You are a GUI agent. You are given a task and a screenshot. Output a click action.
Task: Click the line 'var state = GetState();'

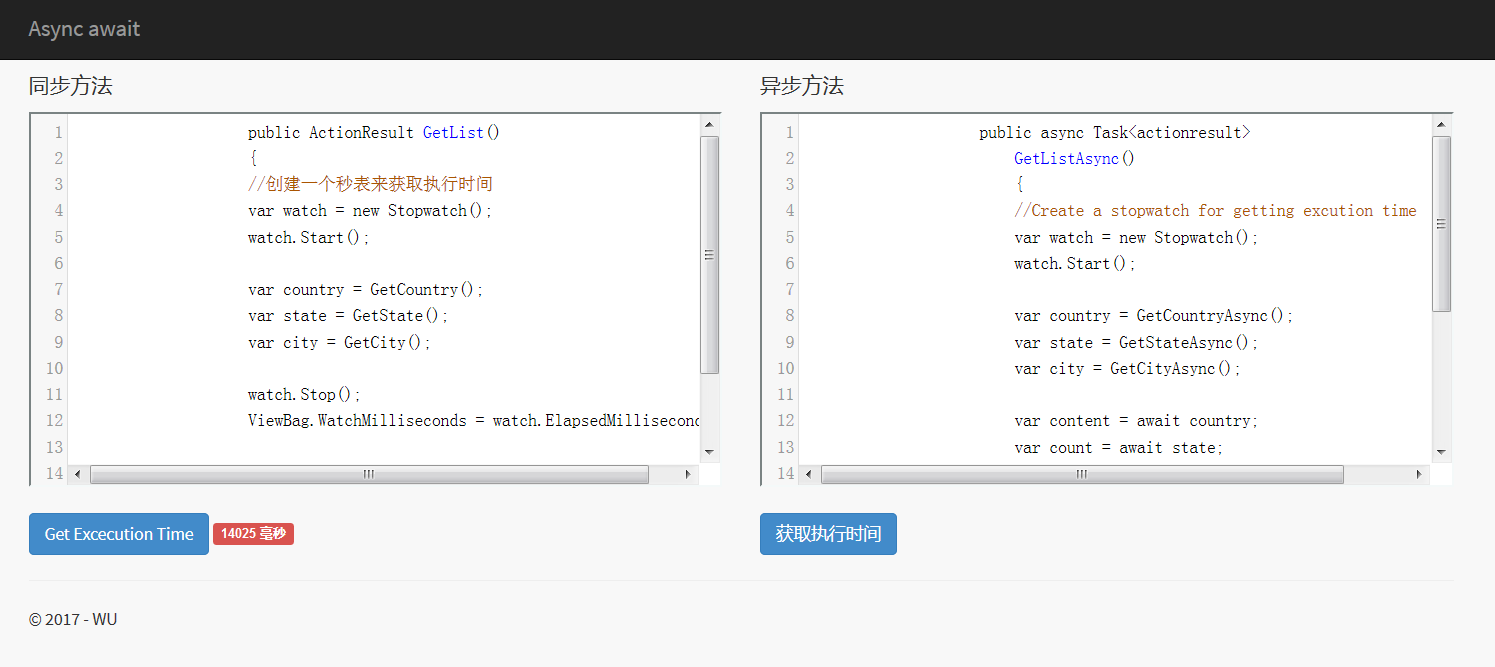click(x=348, y=316)
